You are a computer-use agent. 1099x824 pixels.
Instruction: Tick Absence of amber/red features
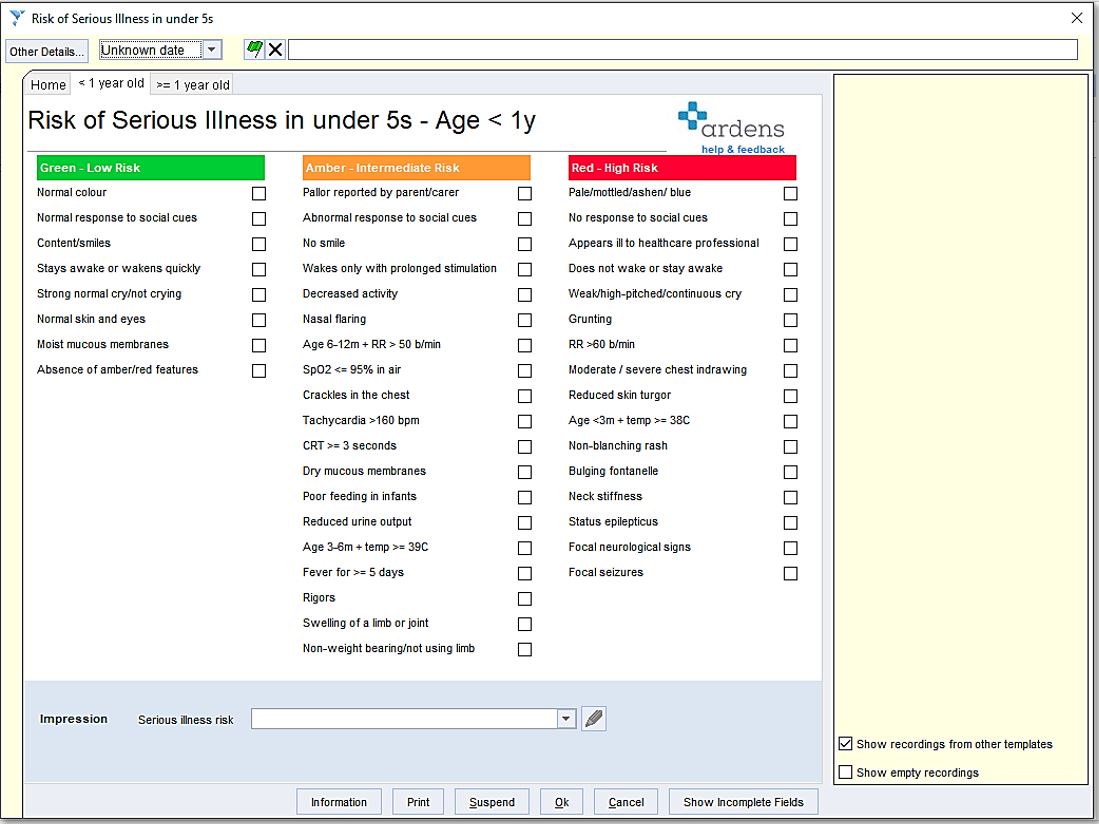tap(259, 371)
